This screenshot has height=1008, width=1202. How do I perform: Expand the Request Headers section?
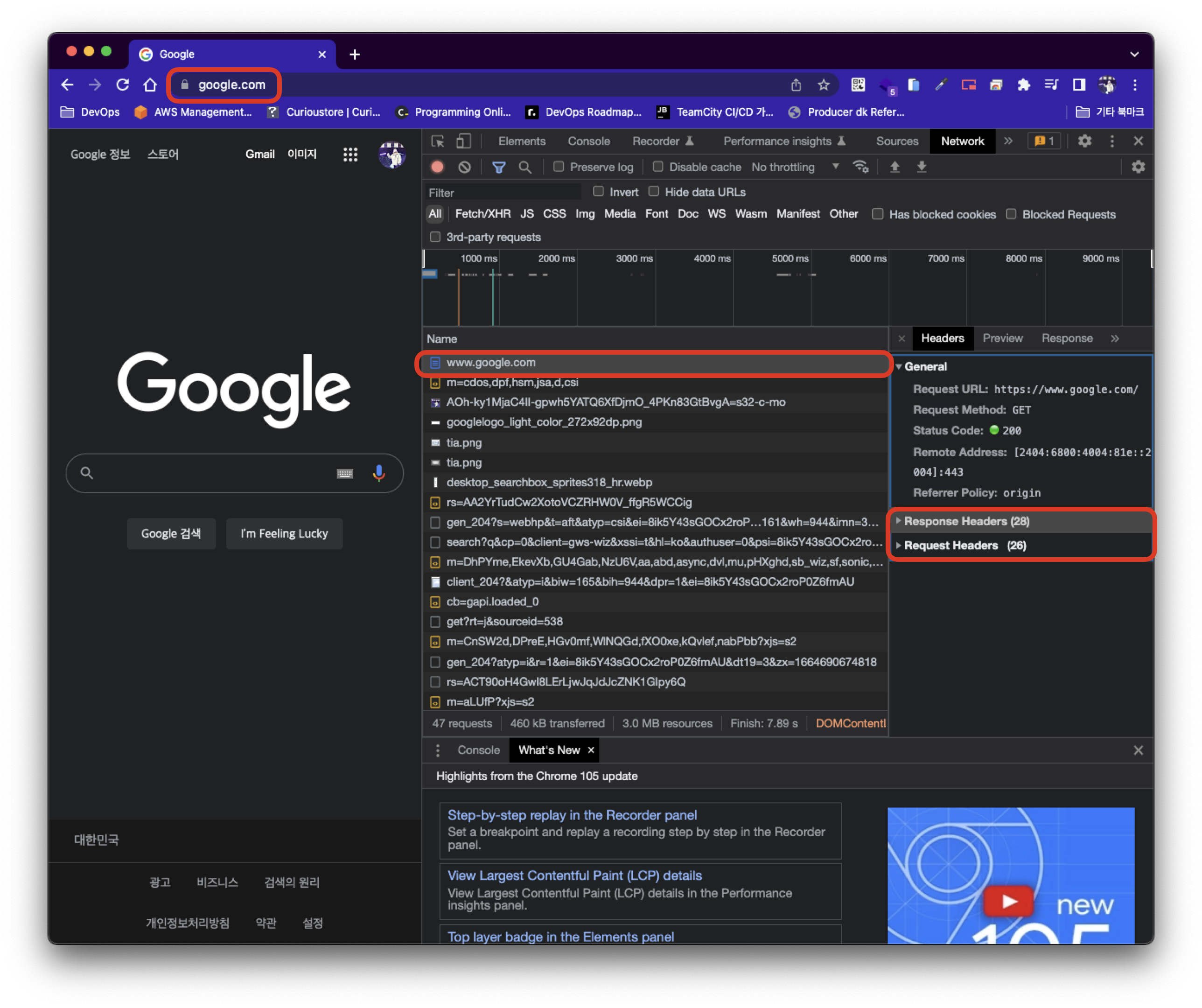point(964,546)
